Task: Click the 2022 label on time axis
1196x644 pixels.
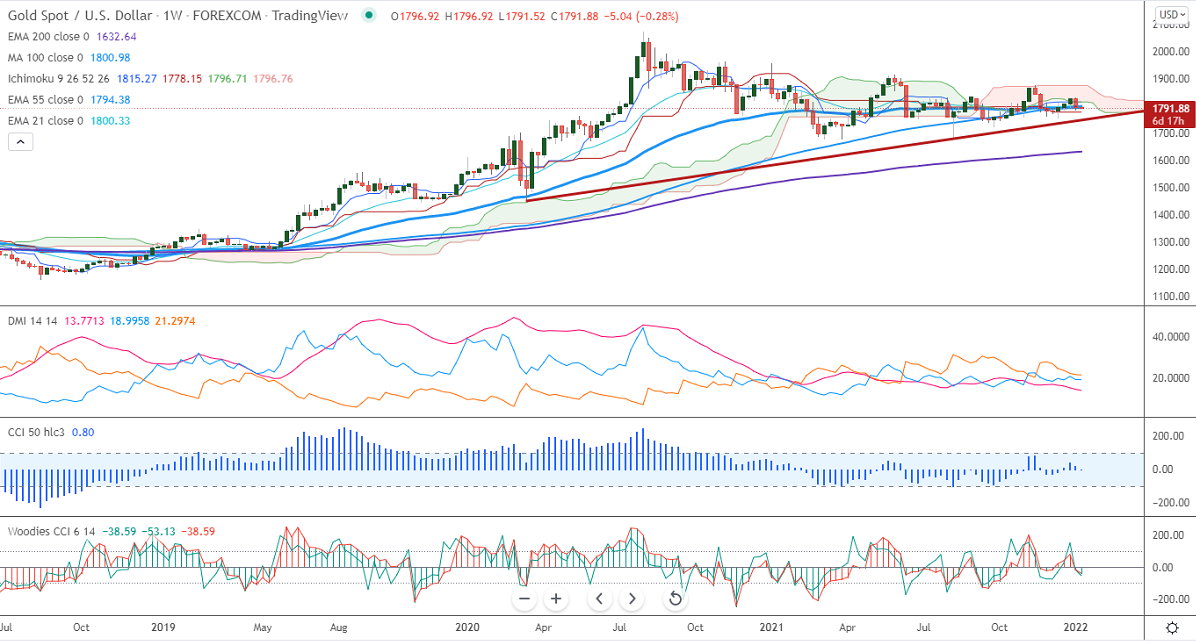Action: 1075,627
